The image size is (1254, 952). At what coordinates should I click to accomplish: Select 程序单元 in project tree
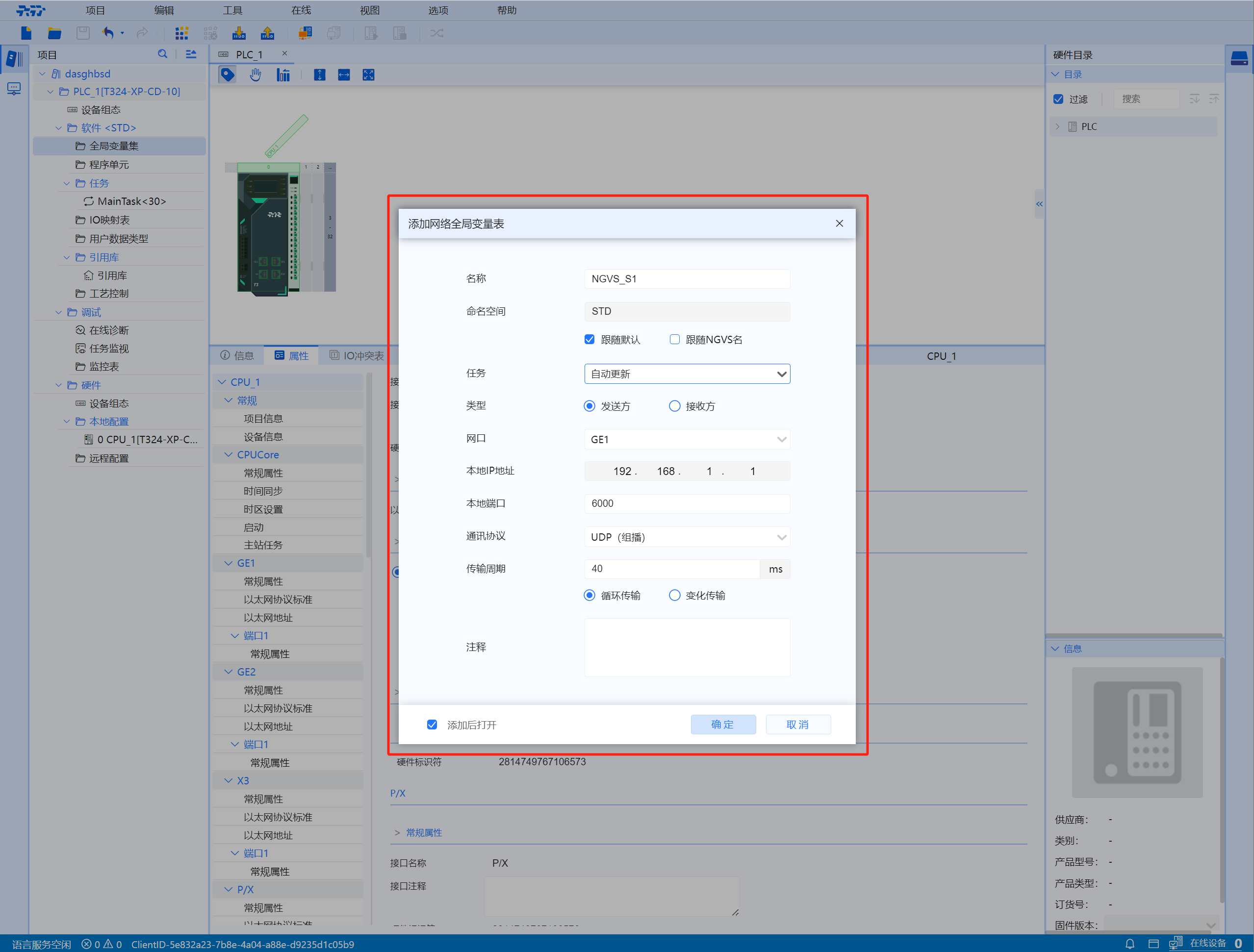click(x=109, y=165)
